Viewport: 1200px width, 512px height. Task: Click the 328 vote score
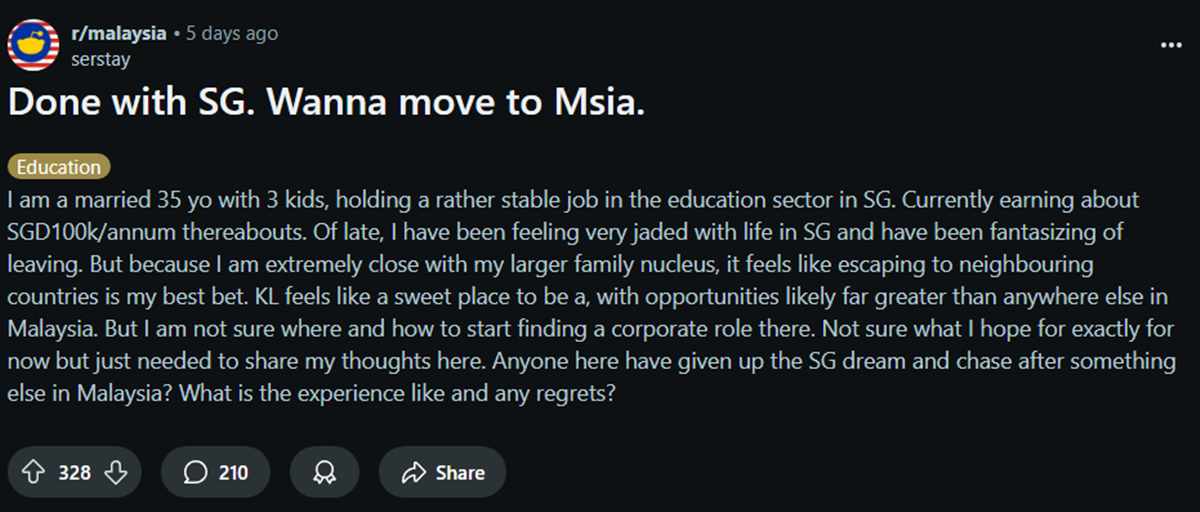point(74,473)
